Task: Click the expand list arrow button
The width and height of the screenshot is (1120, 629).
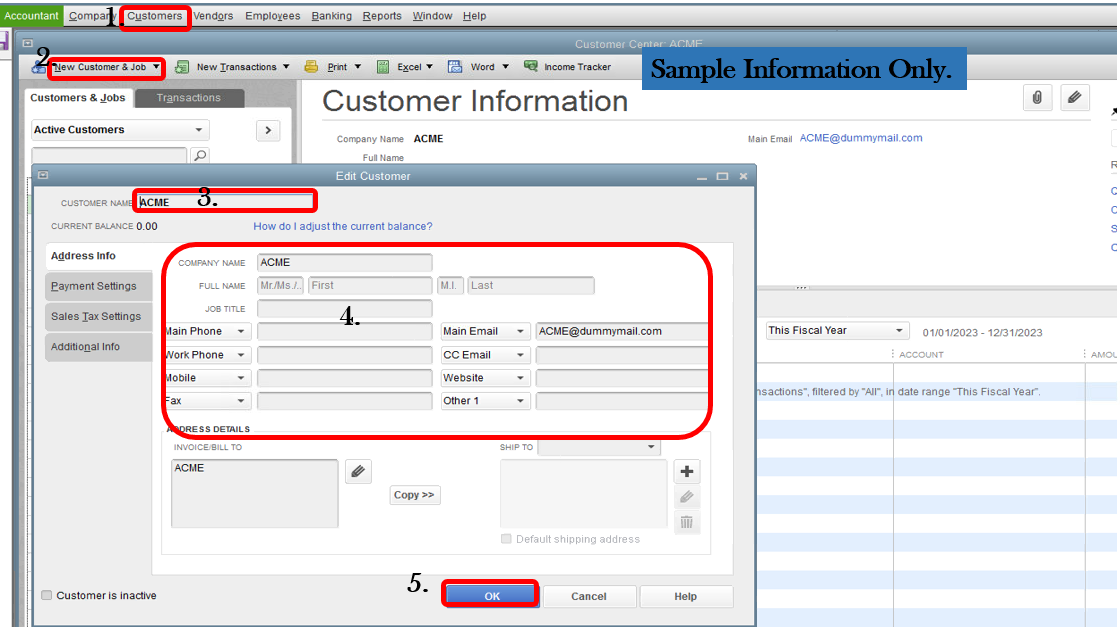Action: coord(268,130)
